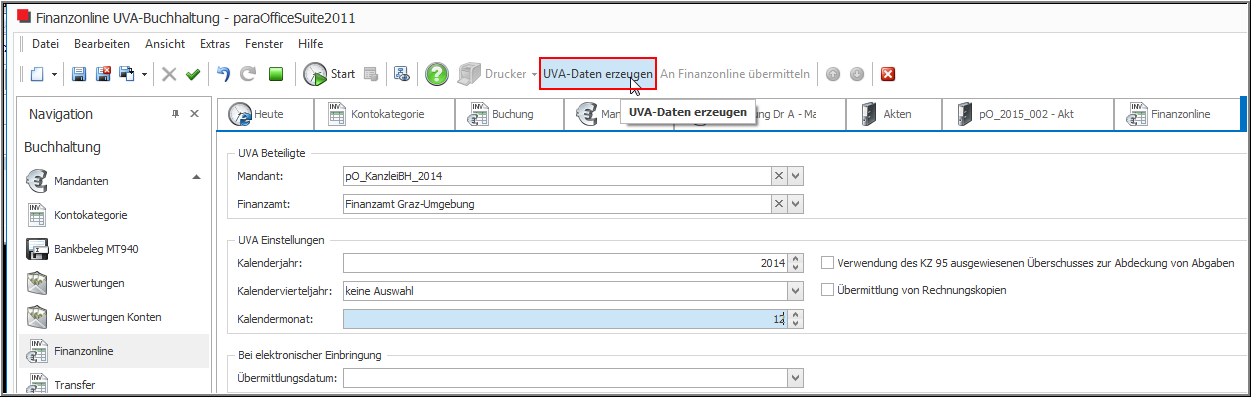This screenshot has width=1251, height=397.
Task: Open Bankbeleg MT940 in navigation
Action: [96, 249]
